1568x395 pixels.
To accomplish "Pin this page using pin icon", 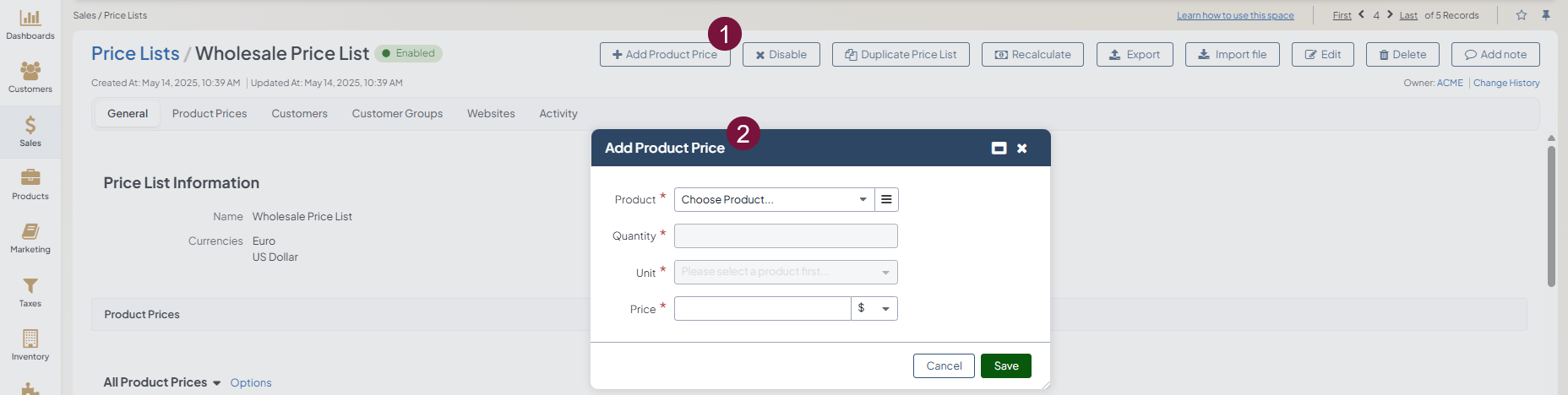I will [x=1546, y=15].
